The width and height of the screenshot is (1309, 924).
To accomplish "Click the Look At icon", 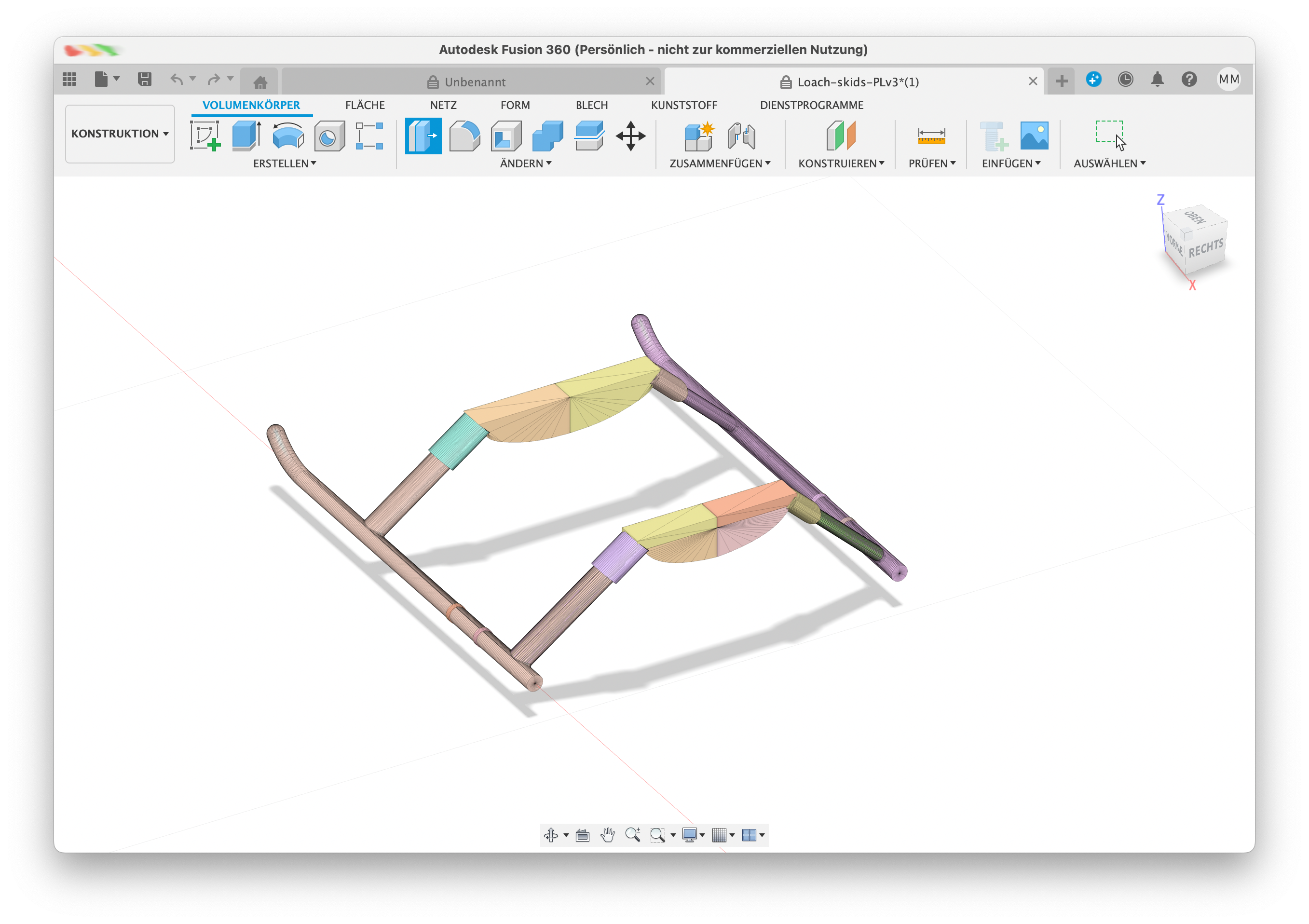I will coord(583,835).
